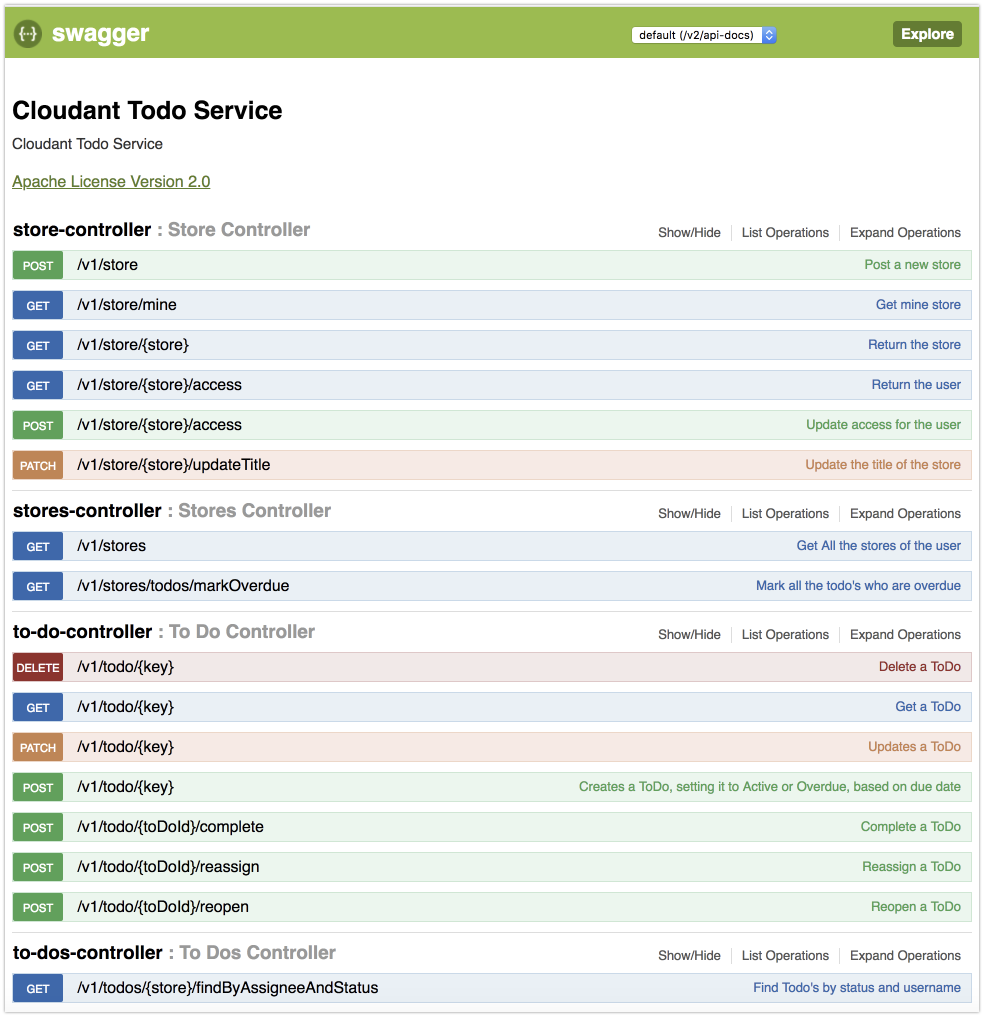Expand the /v1/todo/{toDoId}/complete path

coord(170,827)
